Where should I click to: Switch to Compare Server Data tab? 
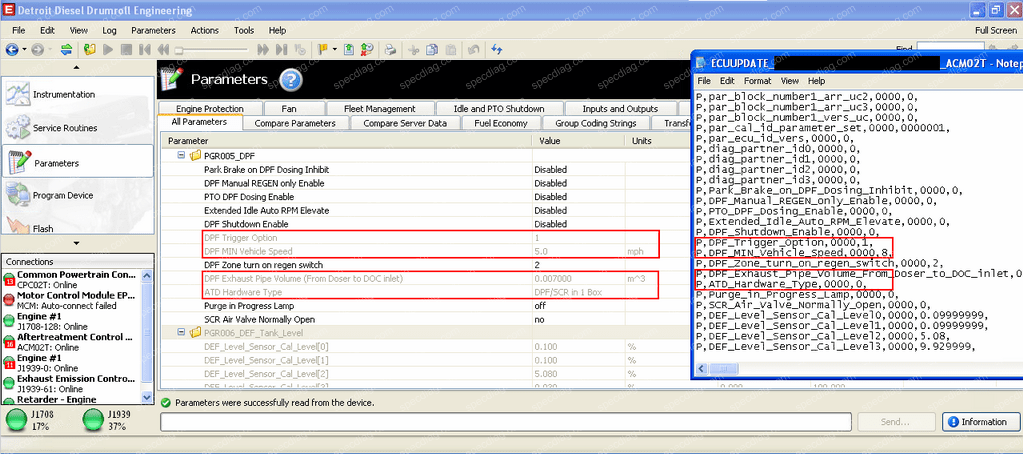405,123
